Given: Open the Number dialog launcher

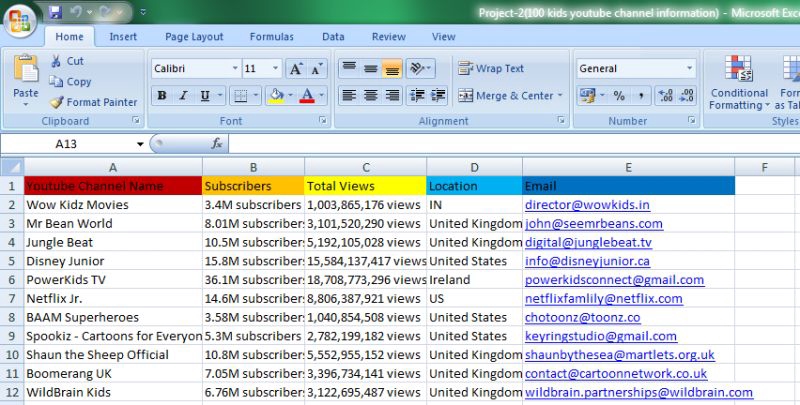Looking at the screenshot, I should point(691,120).
